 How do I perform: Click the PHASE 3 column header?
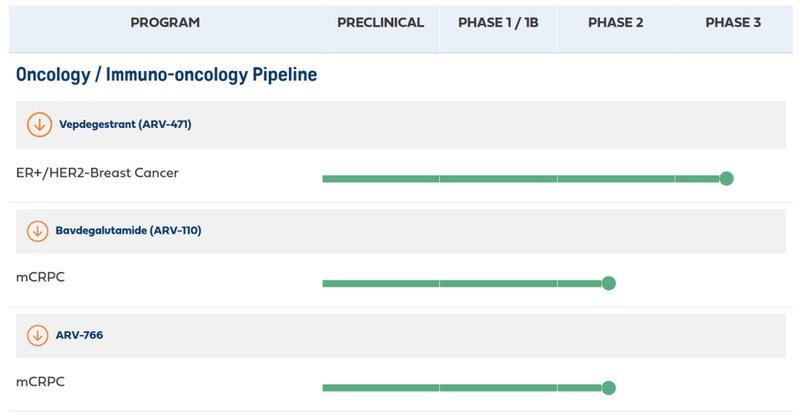tap(733, 23)
